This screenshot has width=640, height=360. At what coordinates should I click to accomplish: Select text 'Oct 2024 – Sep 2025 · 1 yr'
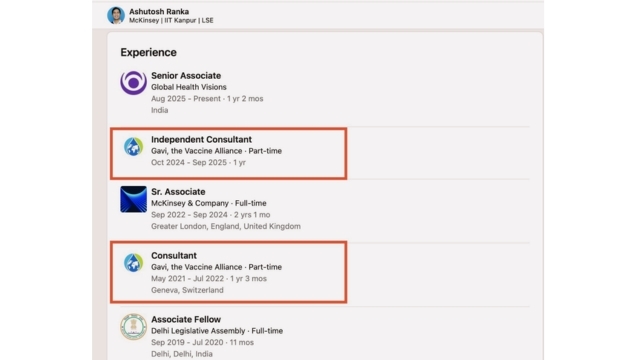(x=198, y=162)
